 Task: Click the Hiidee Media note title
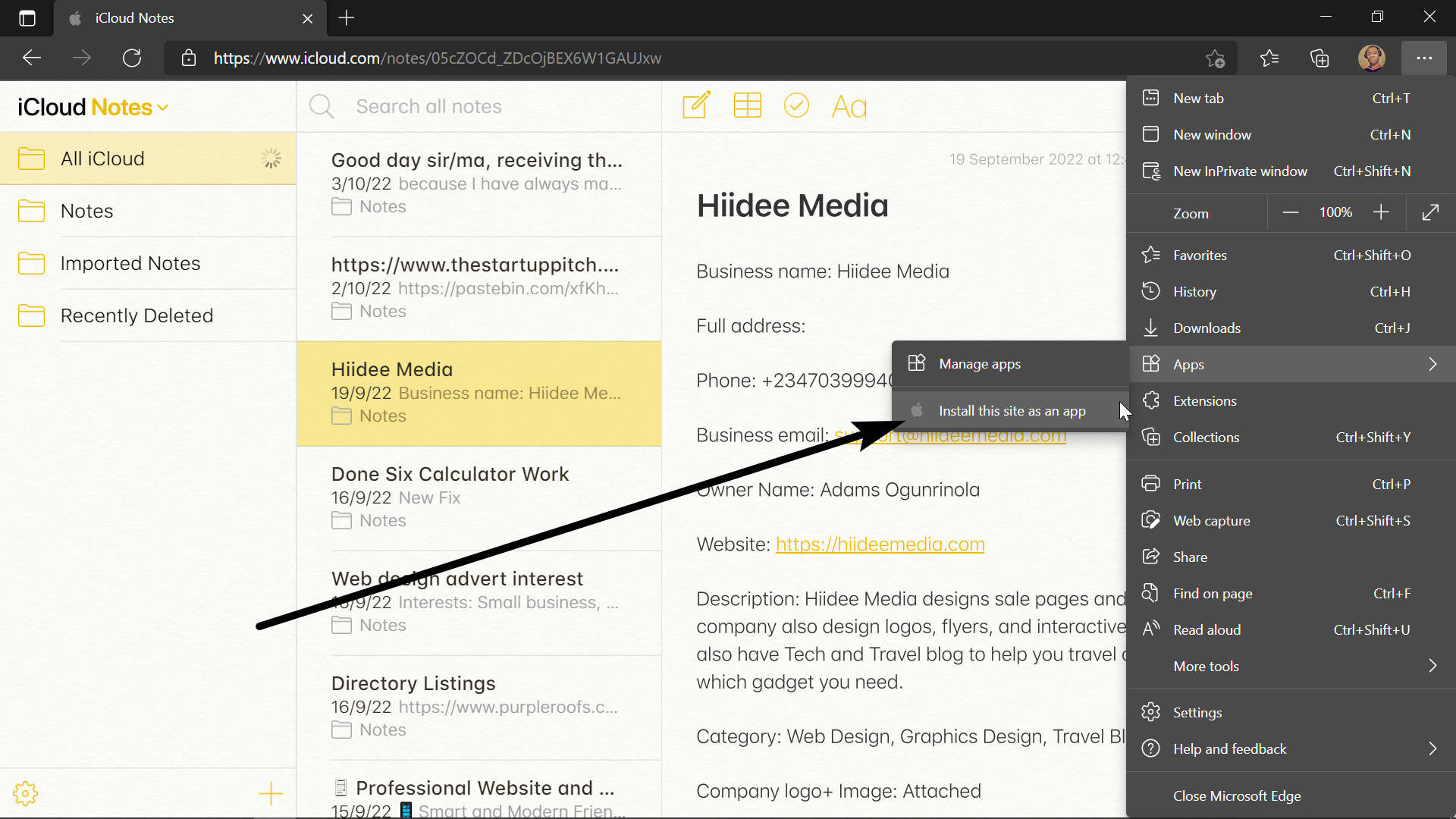(792, 206)
